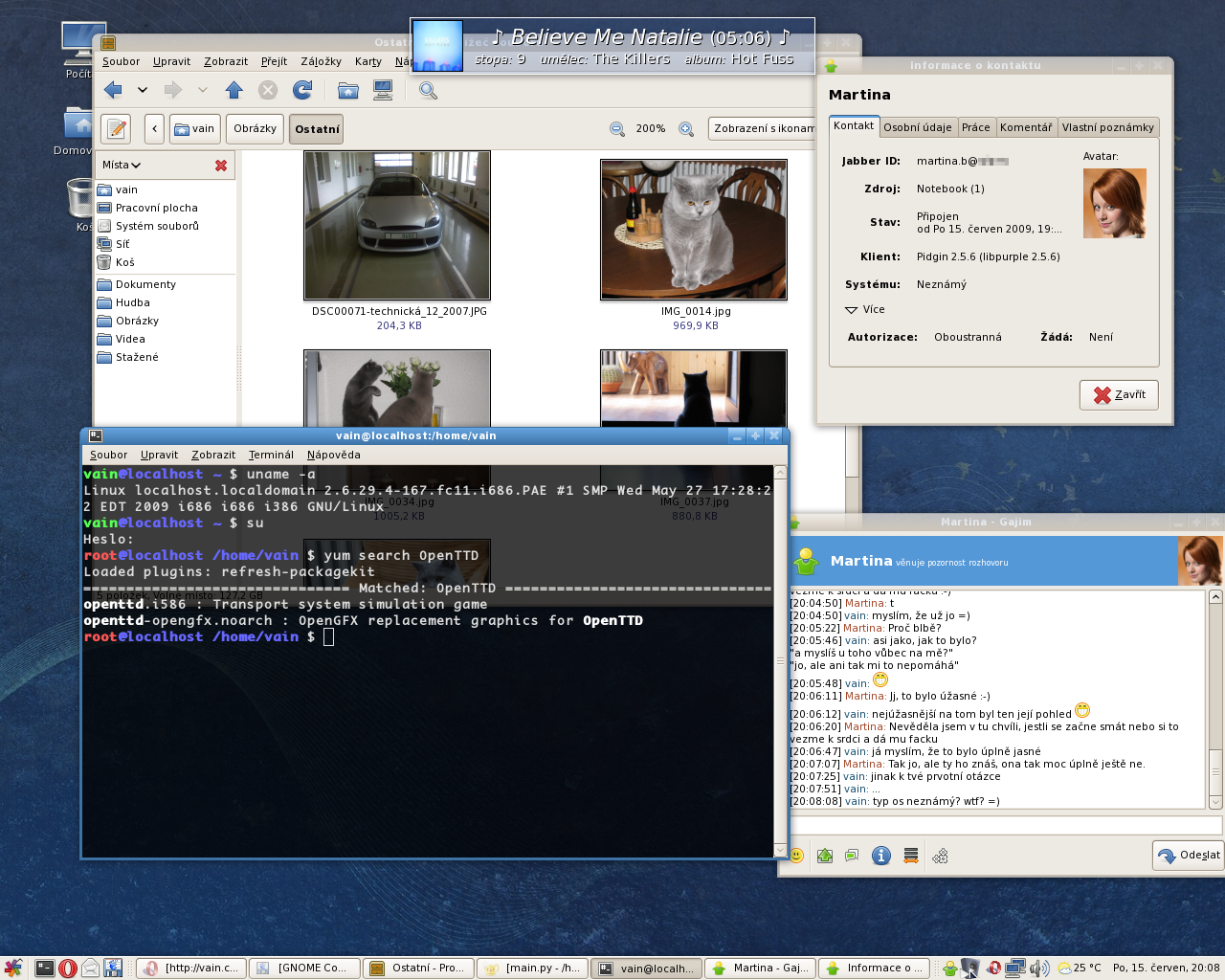Click the terminal window vertical scrollbar
This screenshot has width=1225, height=980.
point(780,661)
